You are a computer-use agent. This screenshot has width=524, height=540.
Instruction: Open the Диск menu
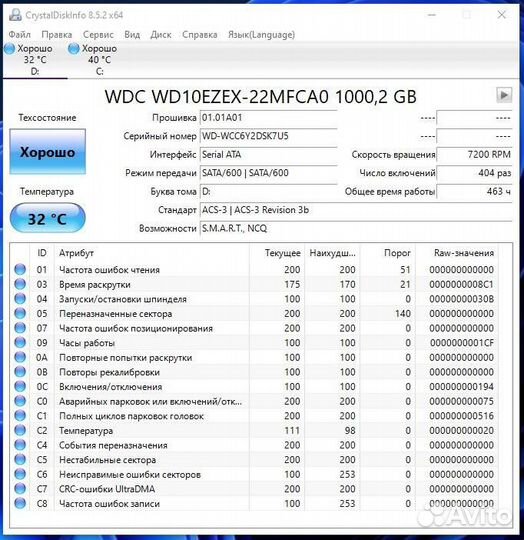161,34
